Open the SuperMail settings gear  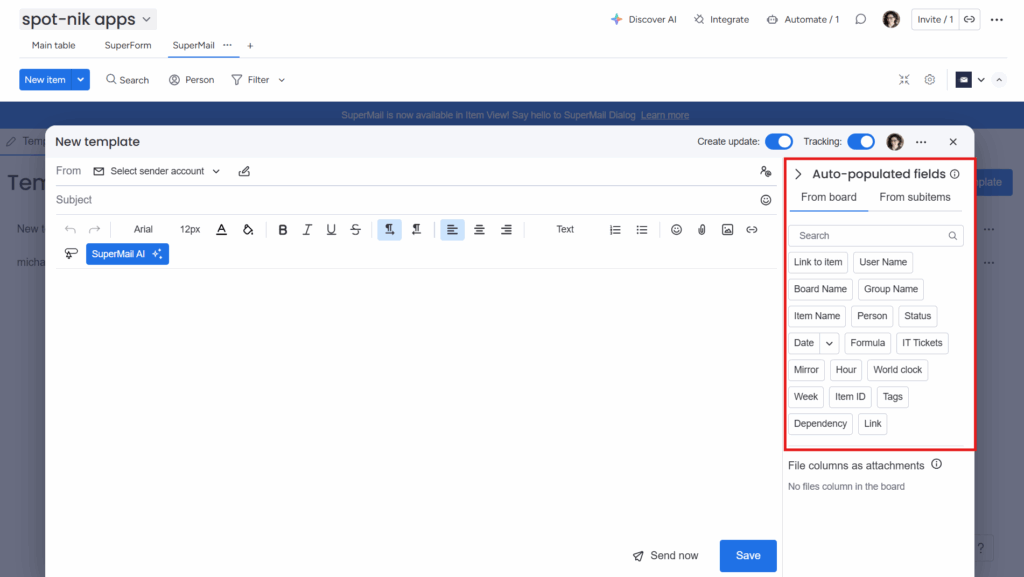pyautogui.click(x=929, y=80)
